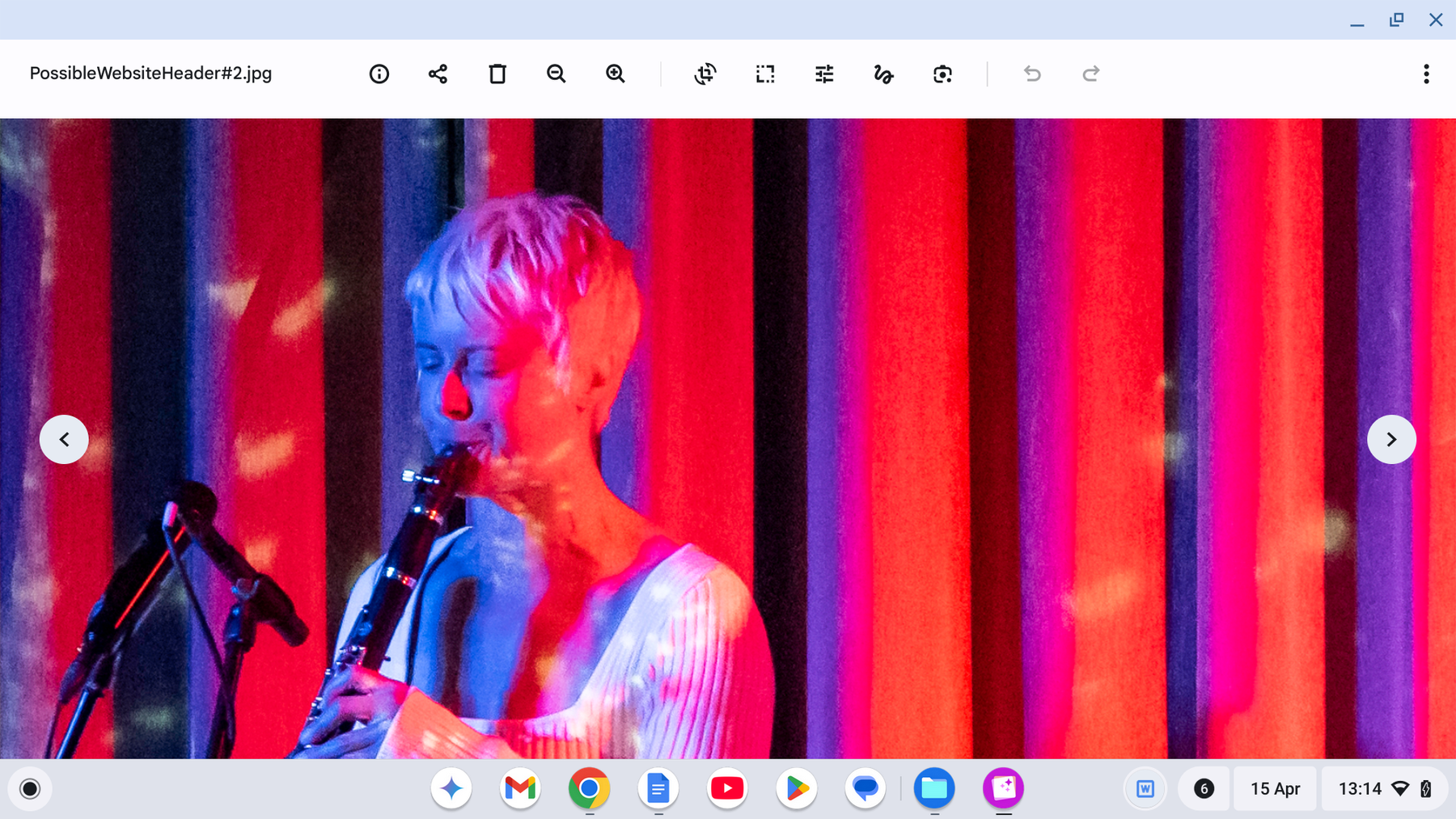Click the redo arrow

(x=1091, y=74)
